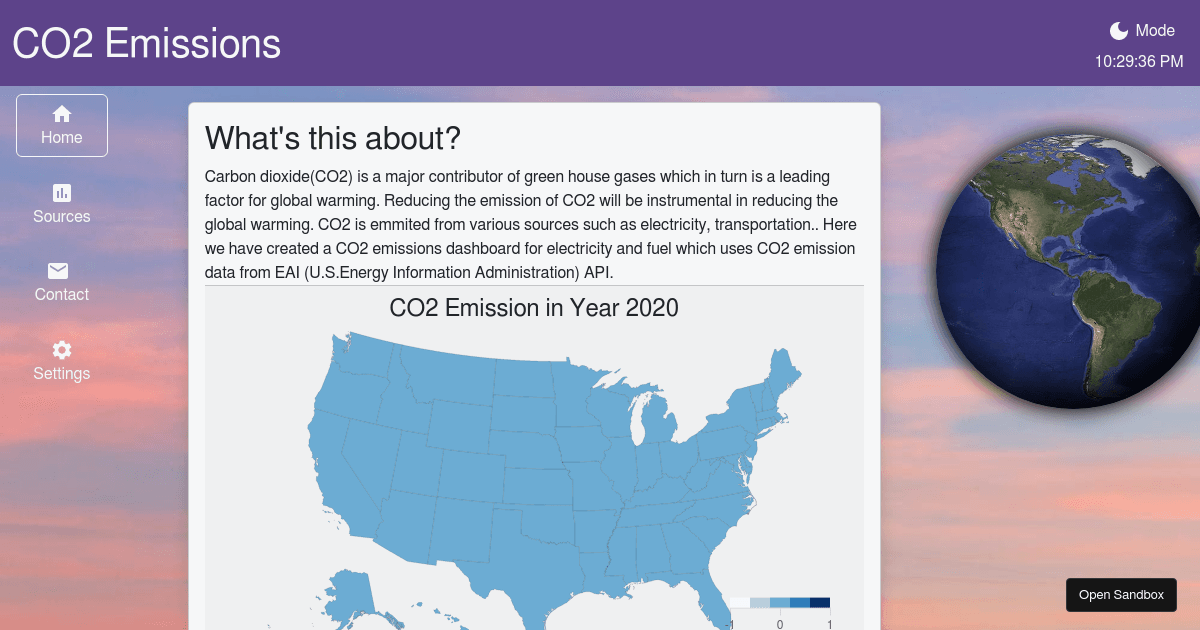Select the home symbol above the Home label
This screenshot has width=1200, height=630.
pos(61,113)
